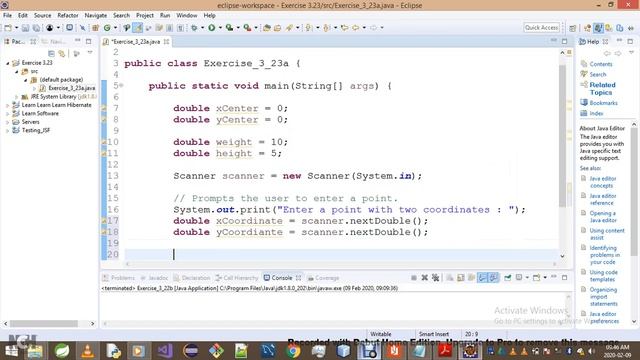Switch to the Coverage tab
The width and height of the screenshot is (640, 360).
pos(323,278)
